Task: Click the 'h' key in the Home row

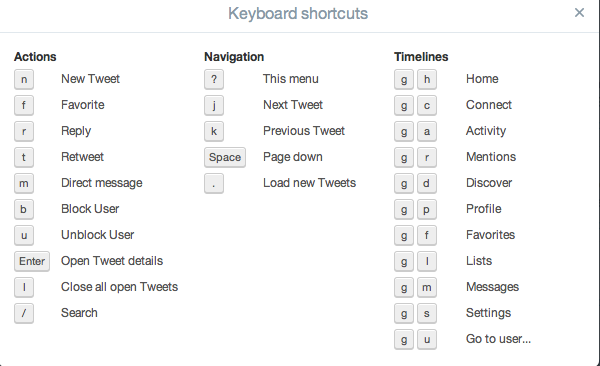Action: click(x=427, y=79)
